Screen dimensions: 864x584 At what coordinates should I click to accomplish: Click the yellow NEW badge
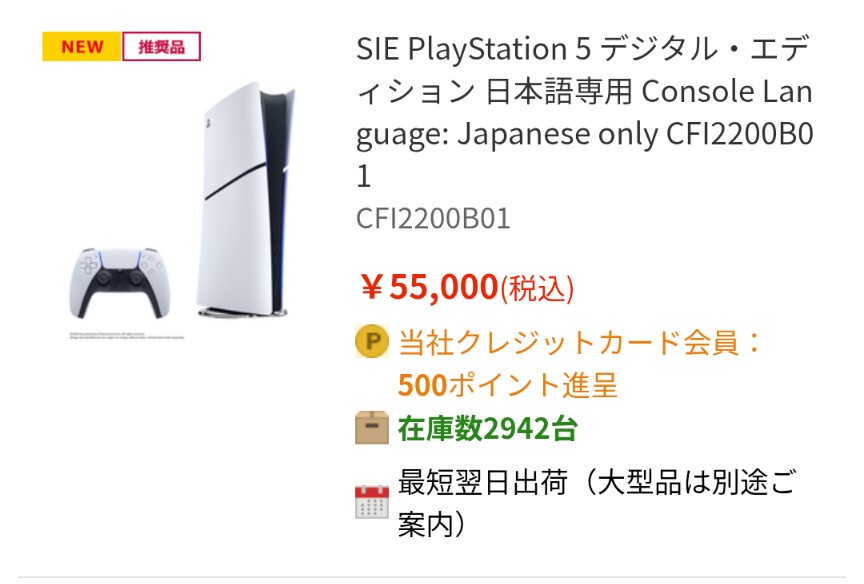coord(81,47)
